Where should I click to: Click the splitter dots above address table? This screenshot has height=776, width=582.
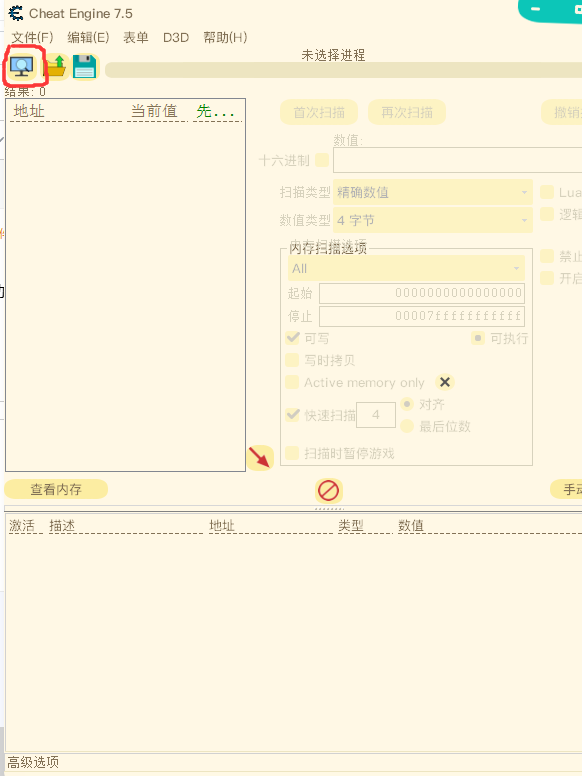click(x=329, y=508)
